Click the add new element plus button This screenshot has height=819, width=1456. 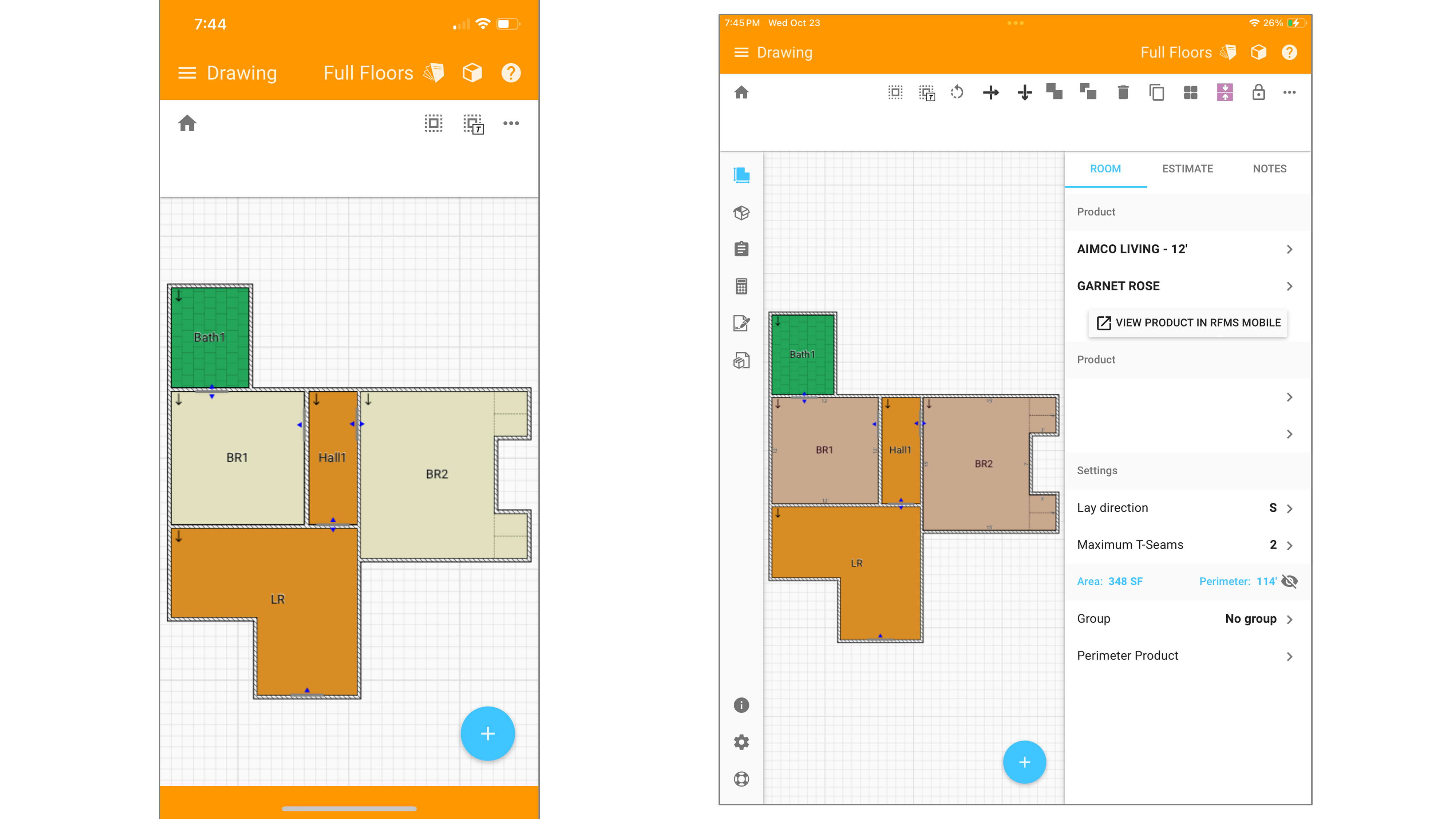pos(489,733)
